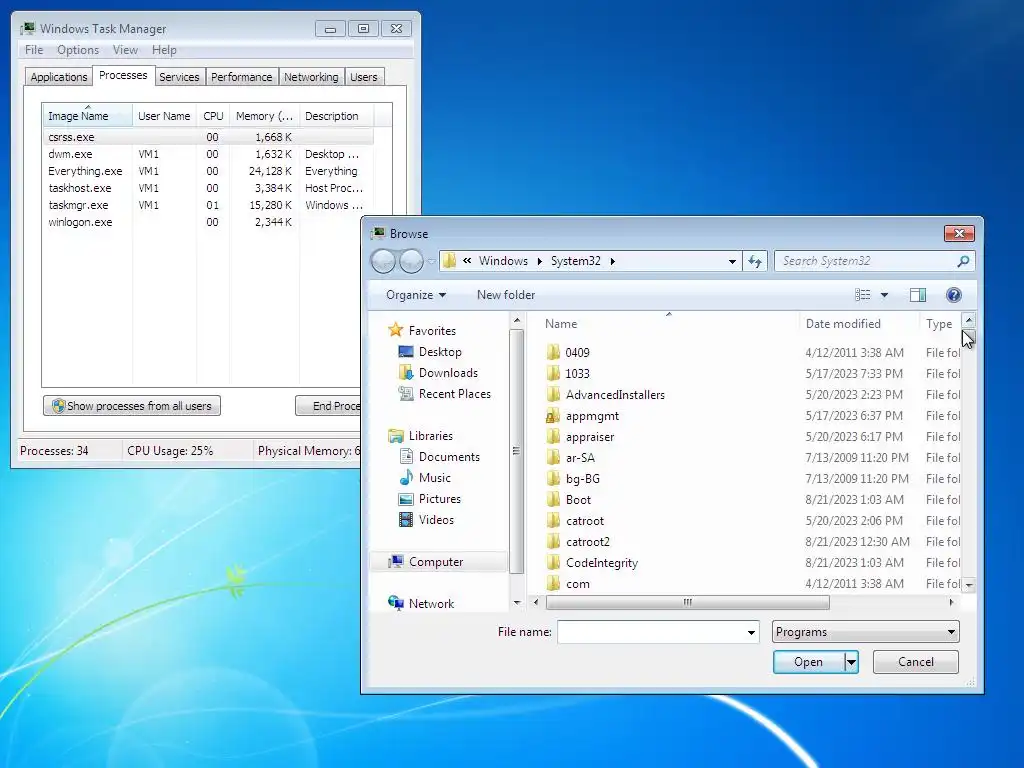Close the Browse dialog

959,233
